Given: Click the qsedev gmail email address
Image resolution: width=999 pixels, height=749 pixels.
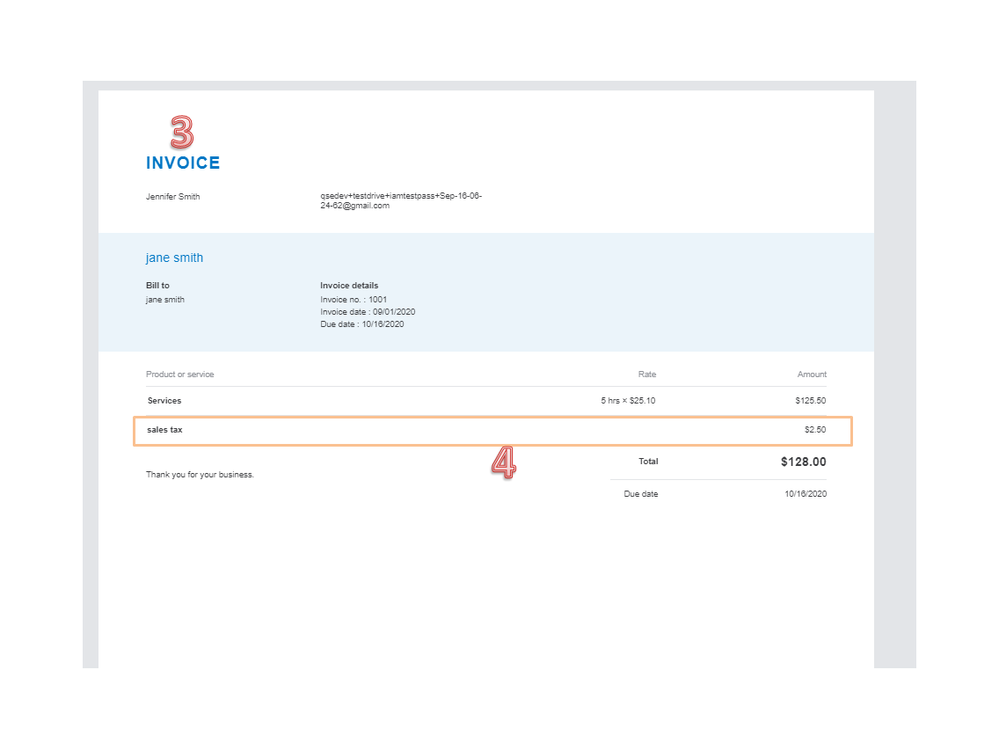Looking at the screenshot, I should pos(400,199).
